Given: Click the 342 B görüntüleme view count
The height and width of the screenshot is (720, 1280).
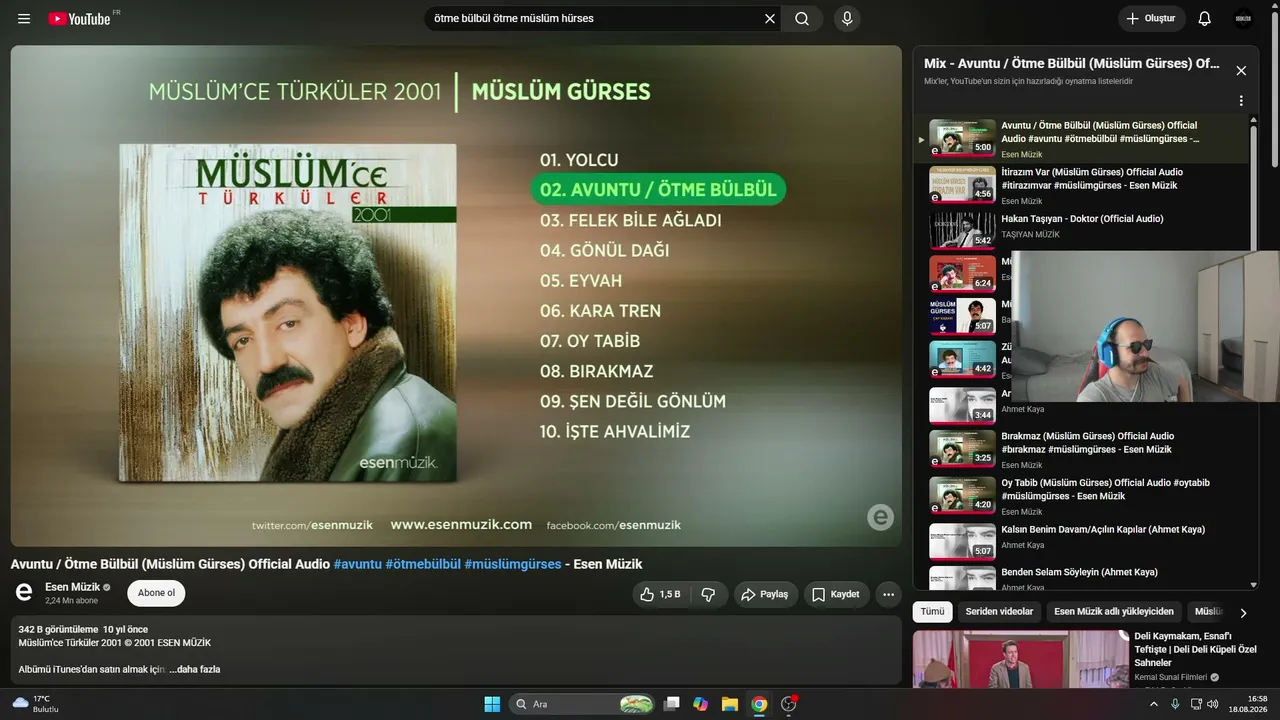Looking at the screenshot, I should point(58,630).
